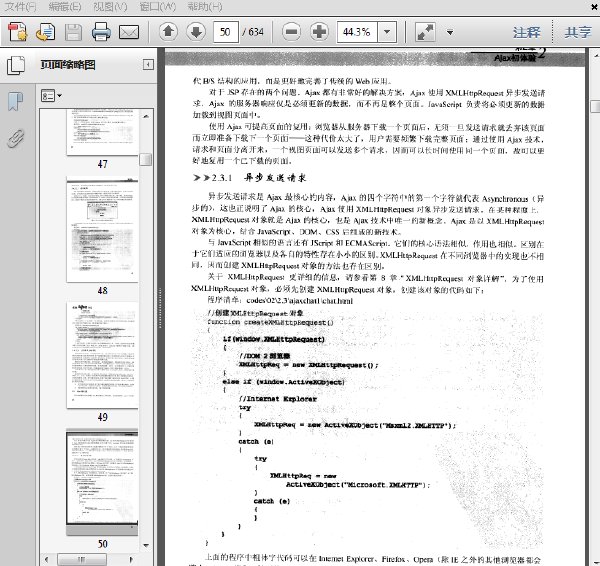Open the page thumbnails panel icon
The height and width of the screenshot is (566, 600).
click(16, 65)
